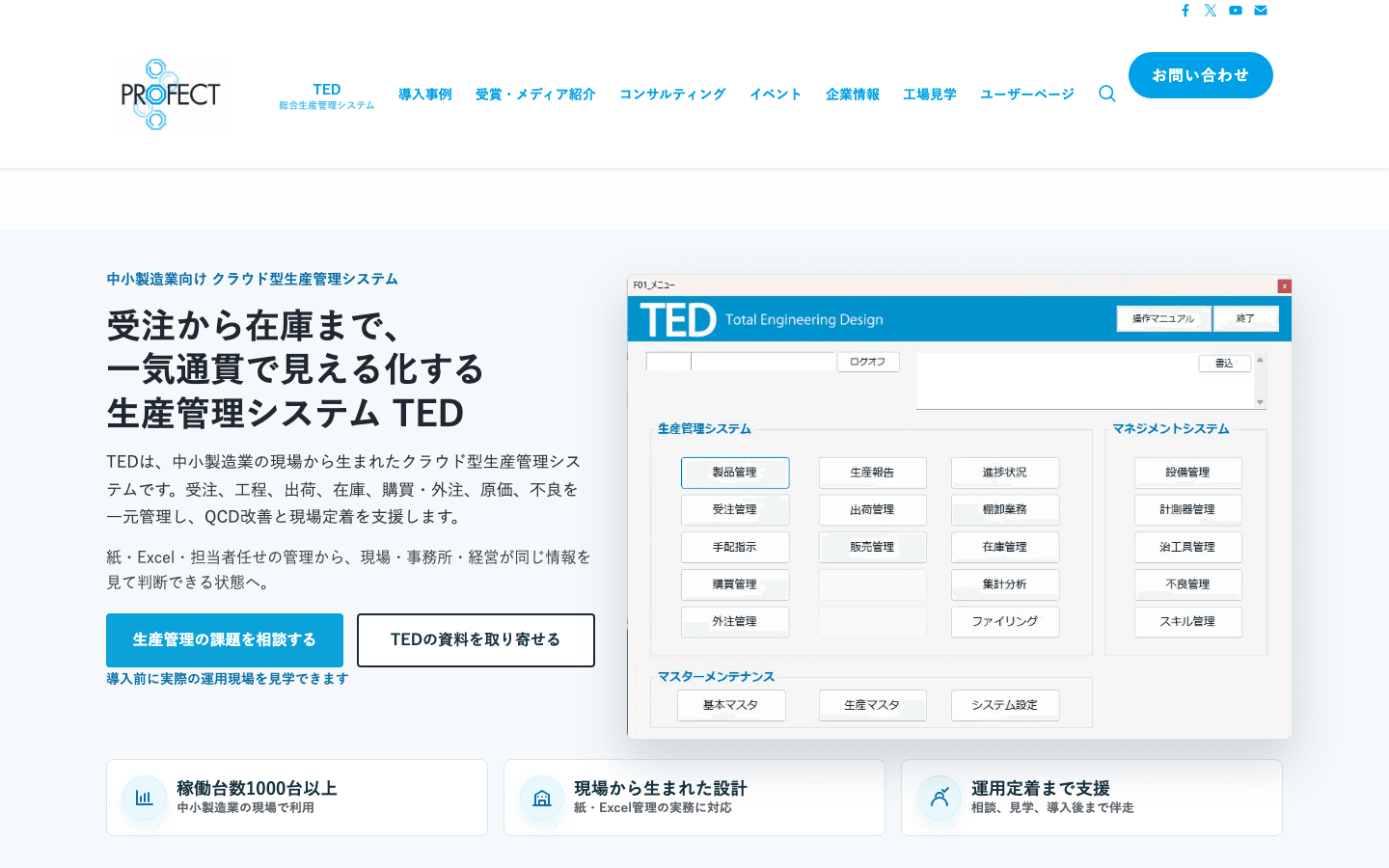Click the 現場から生まれた設計 heading
The width and height of the screenshot is (1389, 868).
[x=661, y=789]
